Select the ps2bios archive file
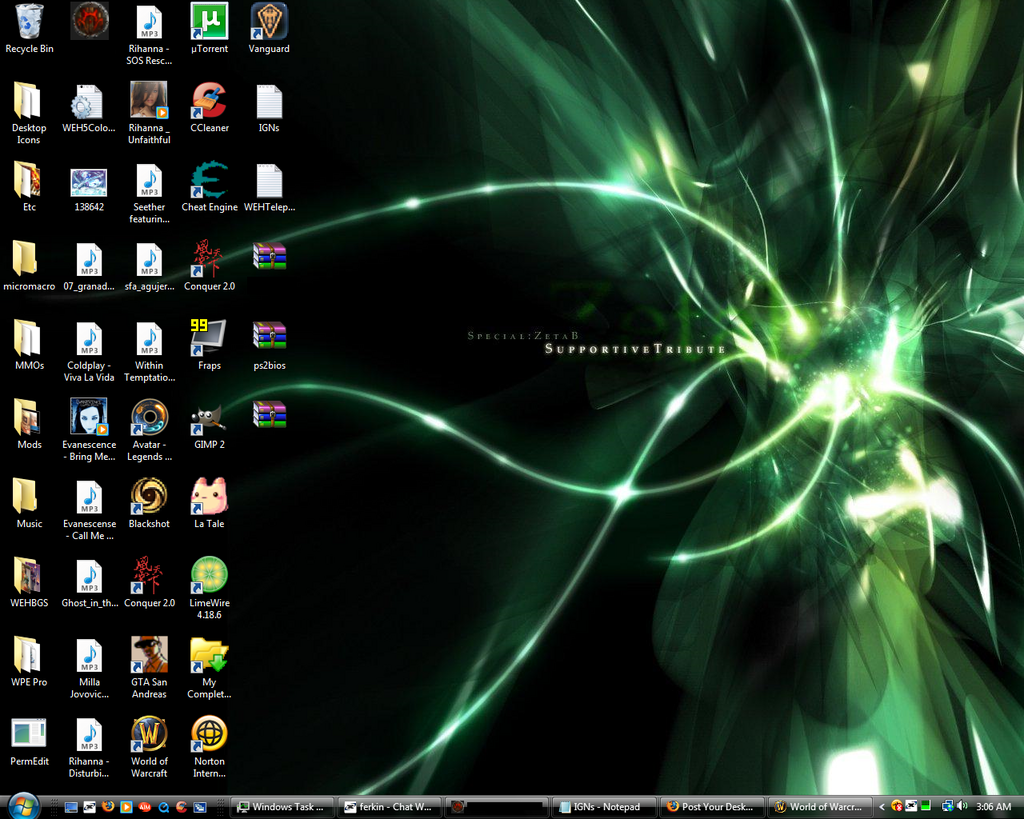The height and width of the screenshot is (819, 1024). click(x=269, y=339)
